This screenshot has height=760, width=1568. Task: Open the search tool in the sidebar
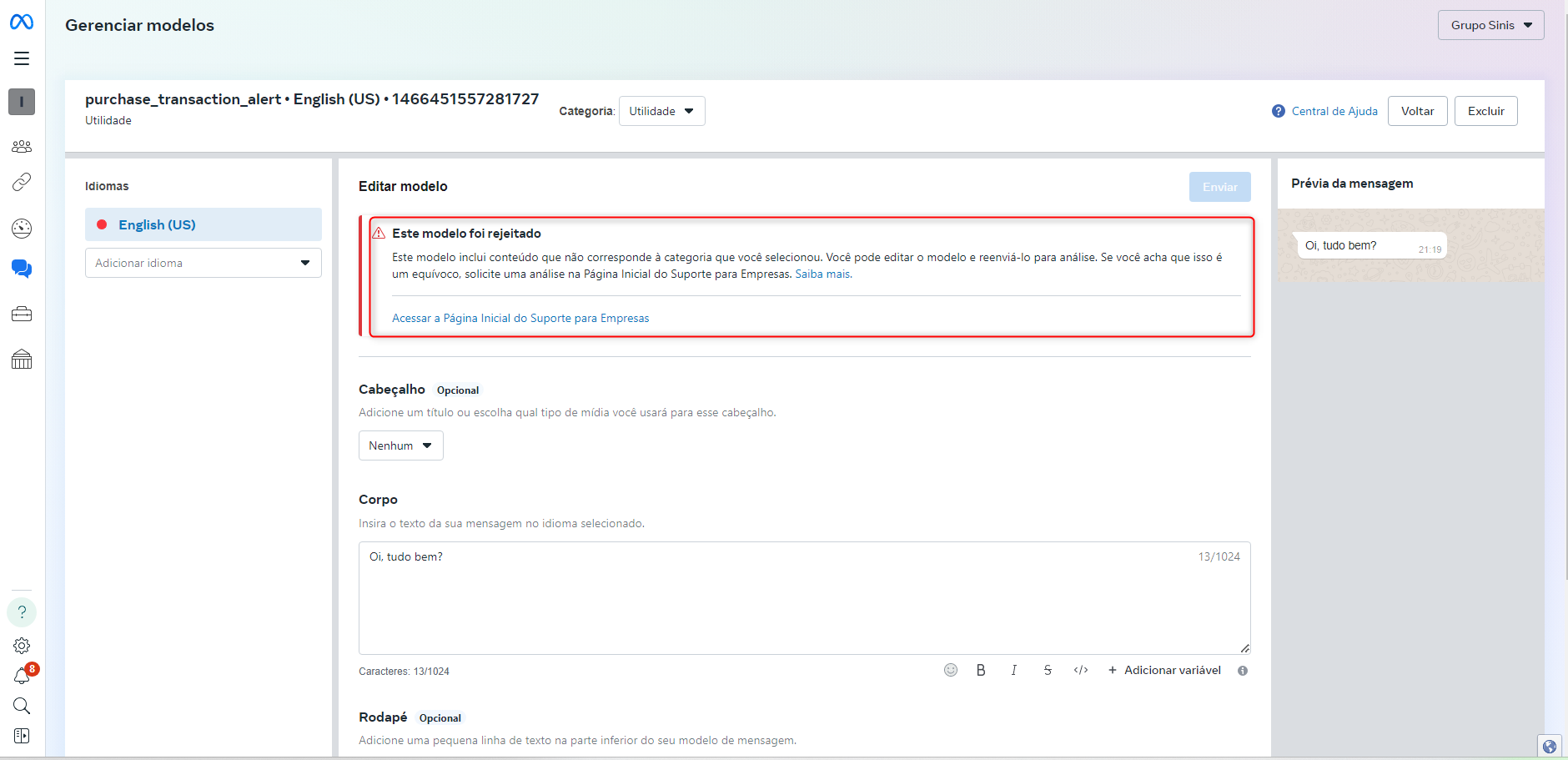tap(22, 706)
